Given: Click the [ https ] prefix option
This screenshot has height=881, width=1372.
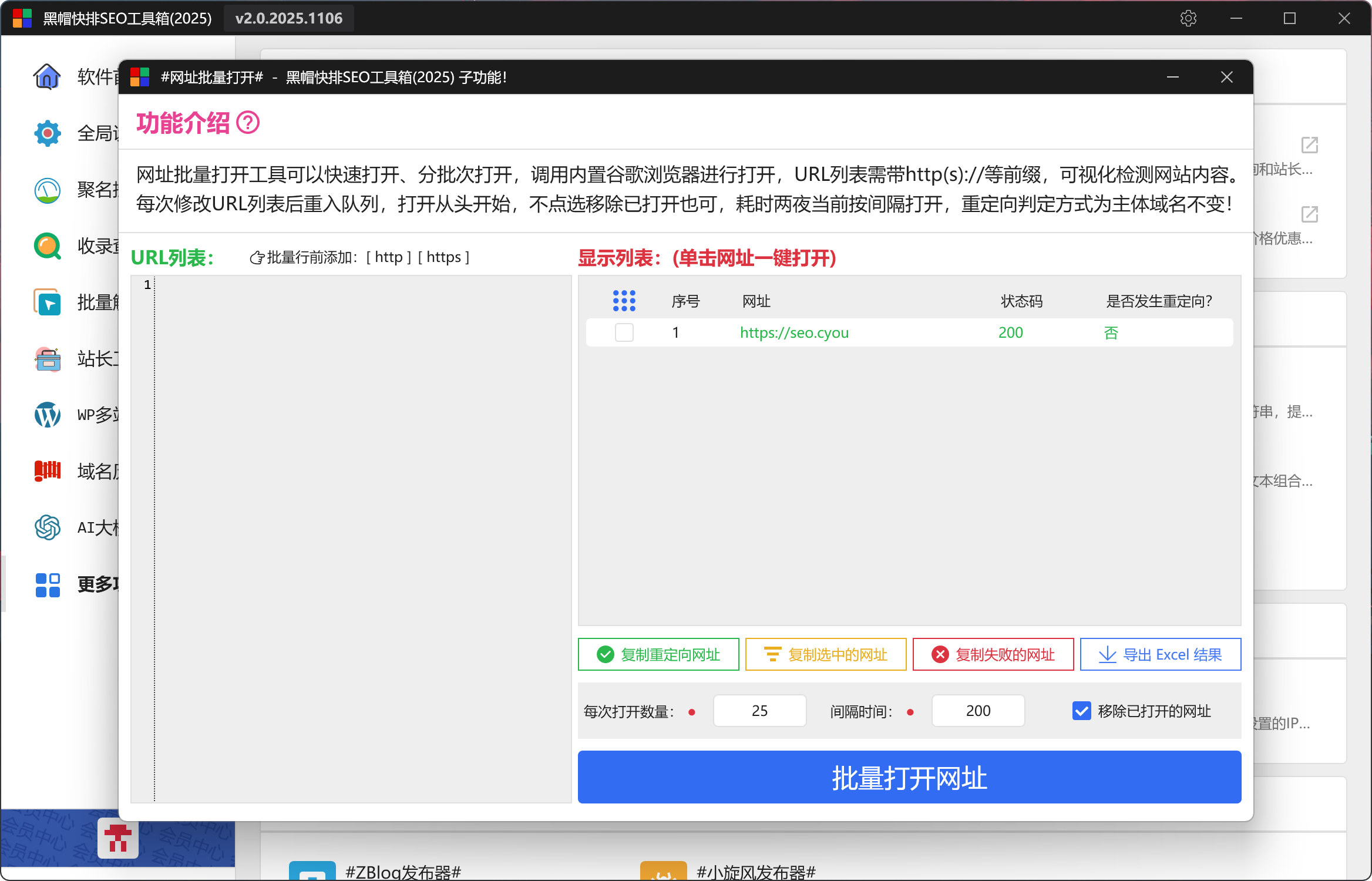Looking at the screenshot, I should (443, 257).
